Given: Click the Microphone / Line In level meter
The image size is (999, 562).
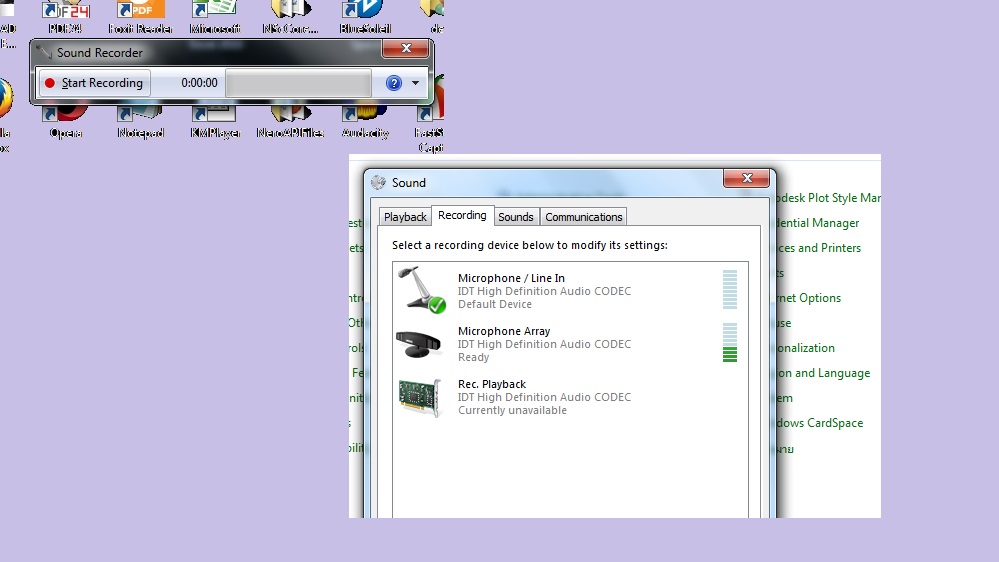Looking at the screenshot, I should coord(730,289).
